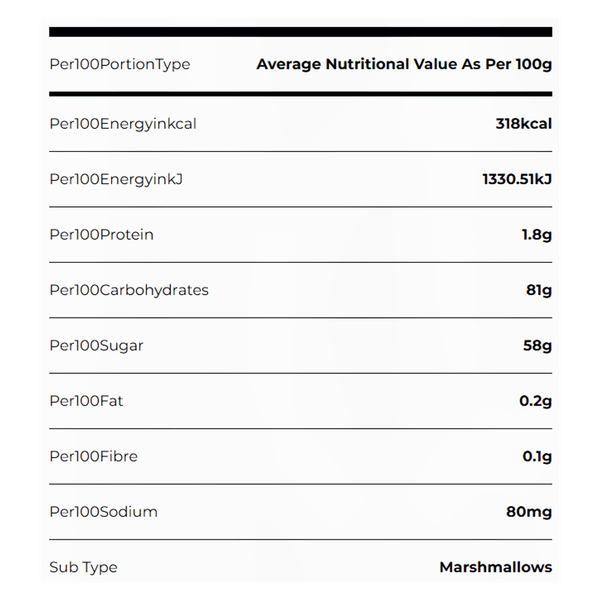The image size is (600, 600).
Task: Click the Sub Type label
Action: point(83,567)
